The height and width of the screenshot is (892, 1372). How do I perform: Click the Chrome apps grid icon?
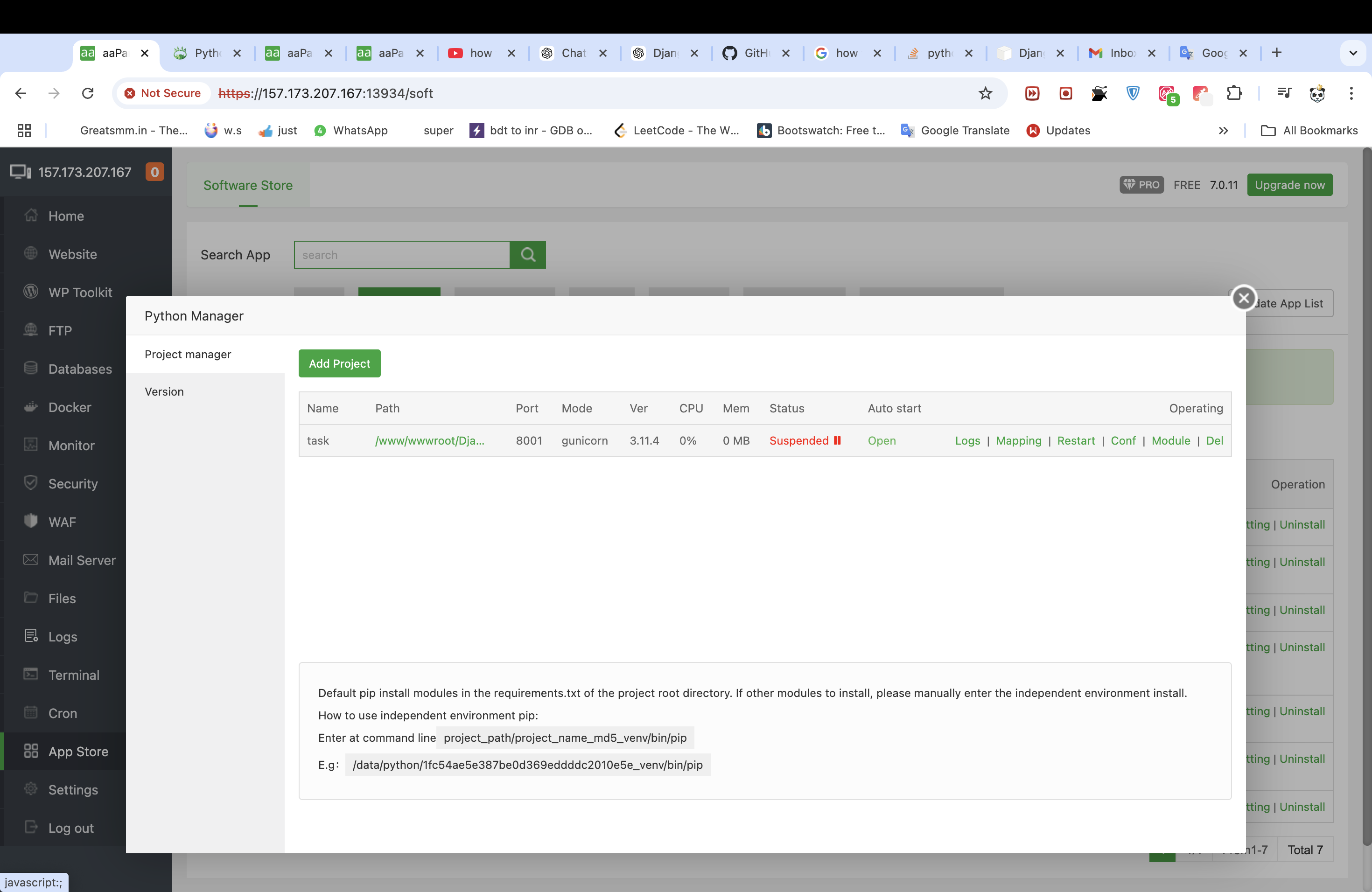(24, 131)
